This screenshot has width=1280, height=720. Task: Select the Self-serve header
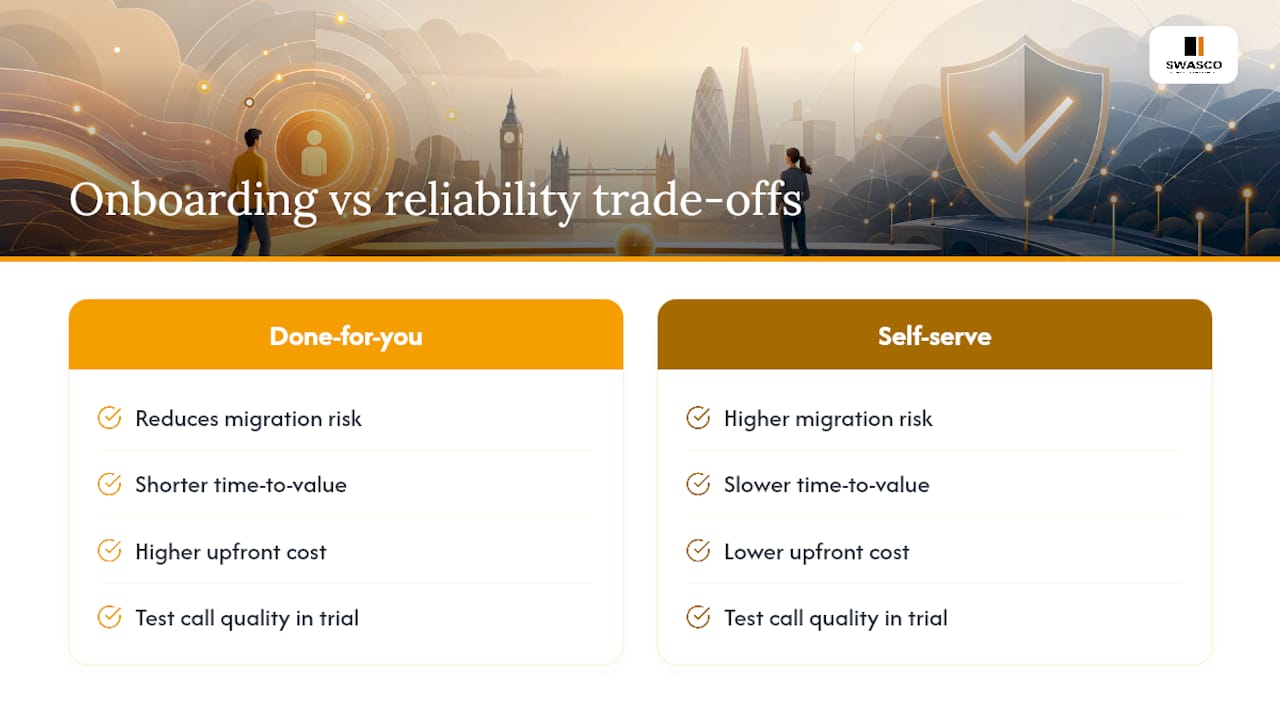[934, 335]
